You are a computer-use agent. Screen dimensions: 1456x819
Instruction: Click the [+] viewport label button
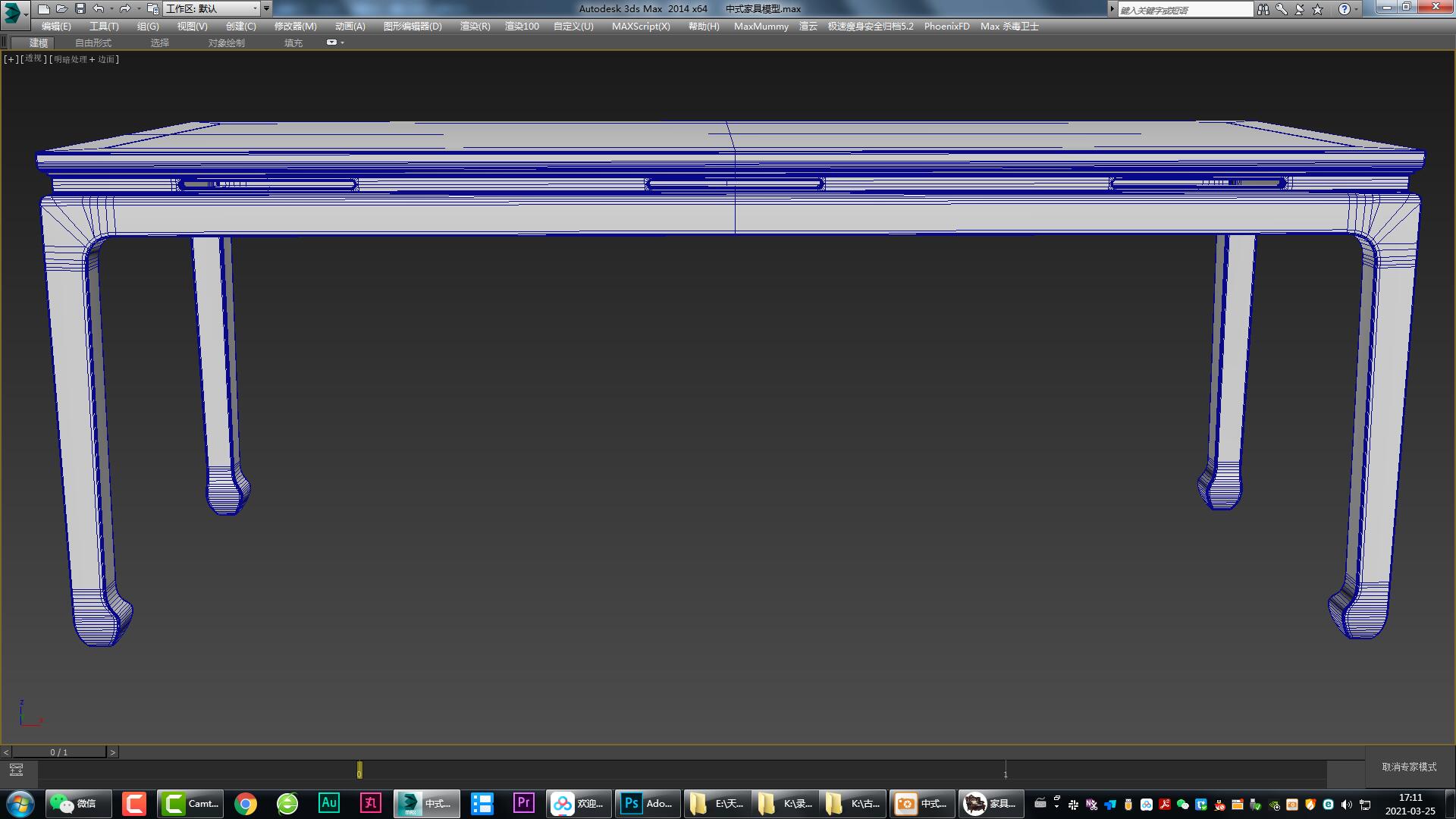pyautogui.click(x=11, y=59)
